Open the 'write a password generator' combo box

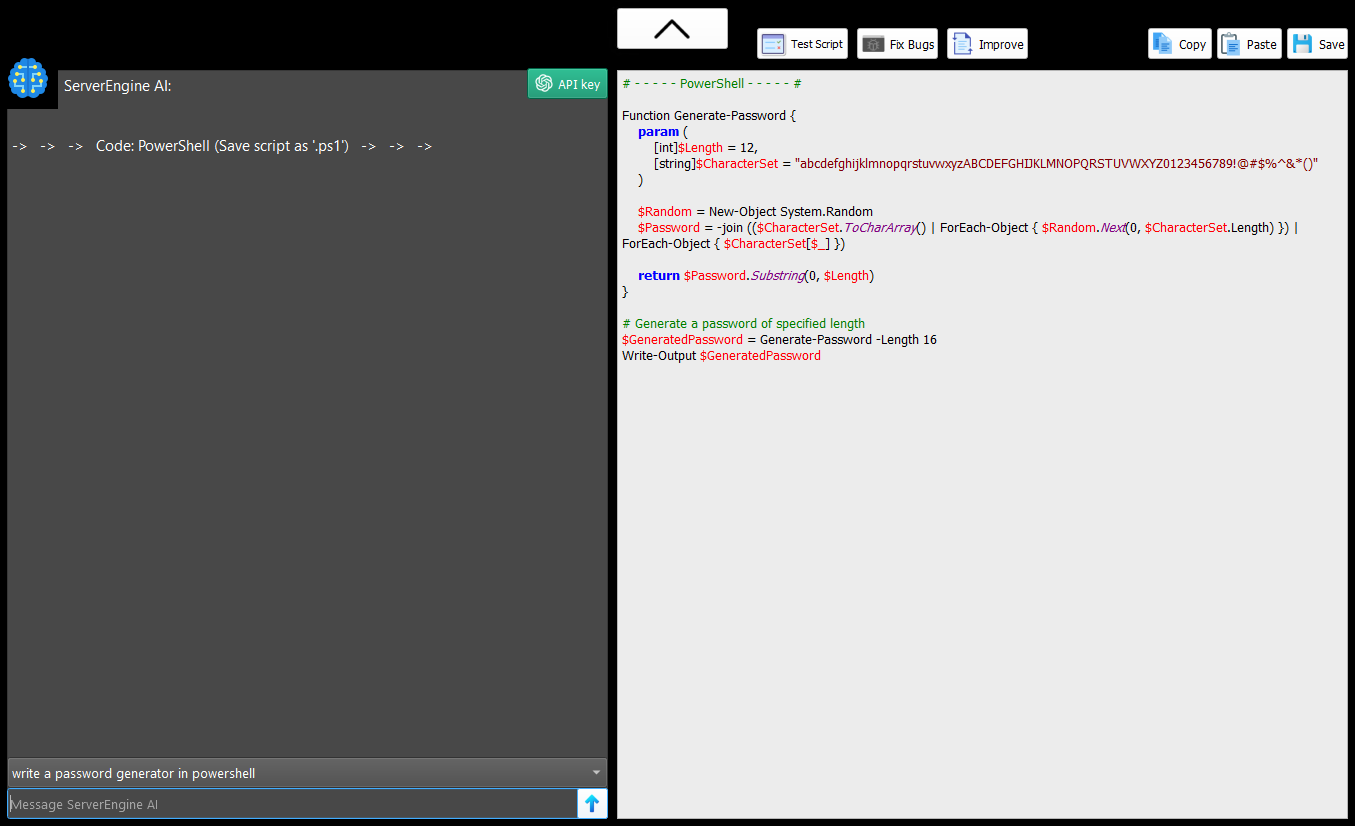307,773
